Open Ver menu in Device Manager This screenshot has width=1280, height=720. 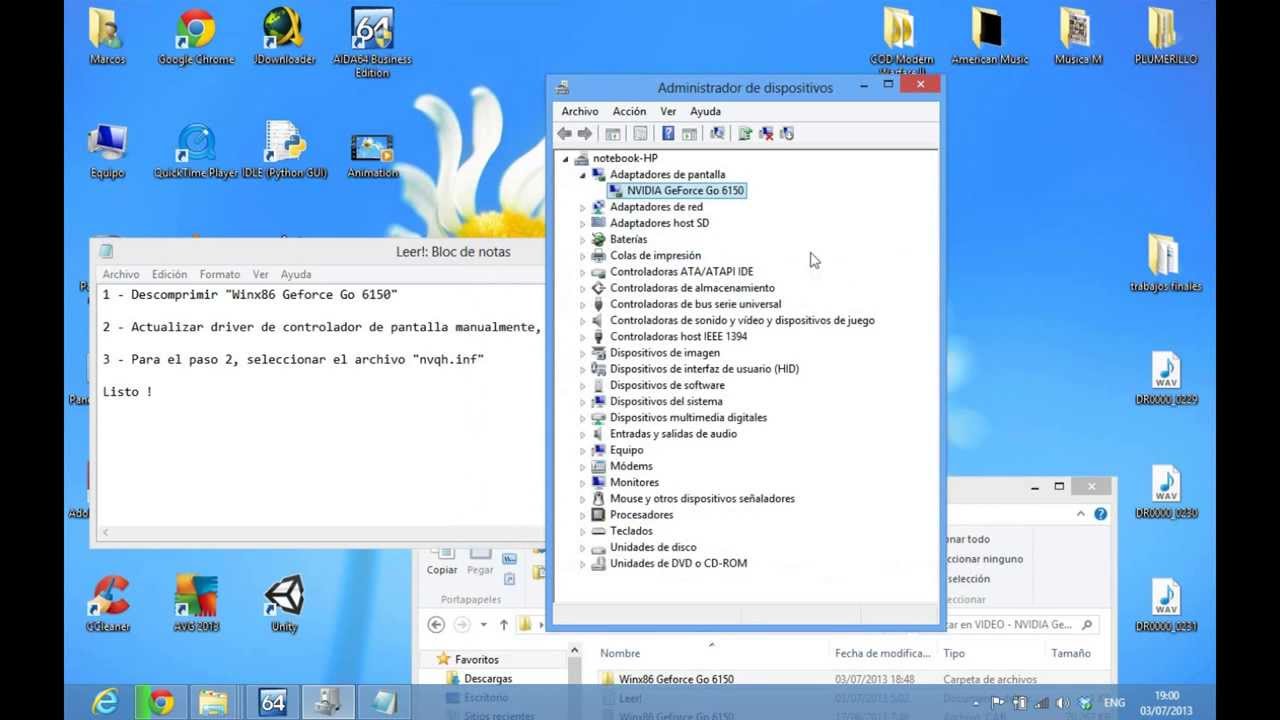(x=668, y=111)
